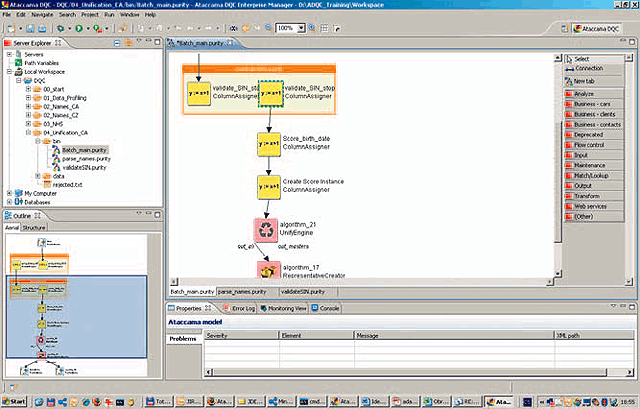Click the New file toolbar icon
Image resolution: width=640 pixels, height=409 pixels.
[x=11, y=29]
